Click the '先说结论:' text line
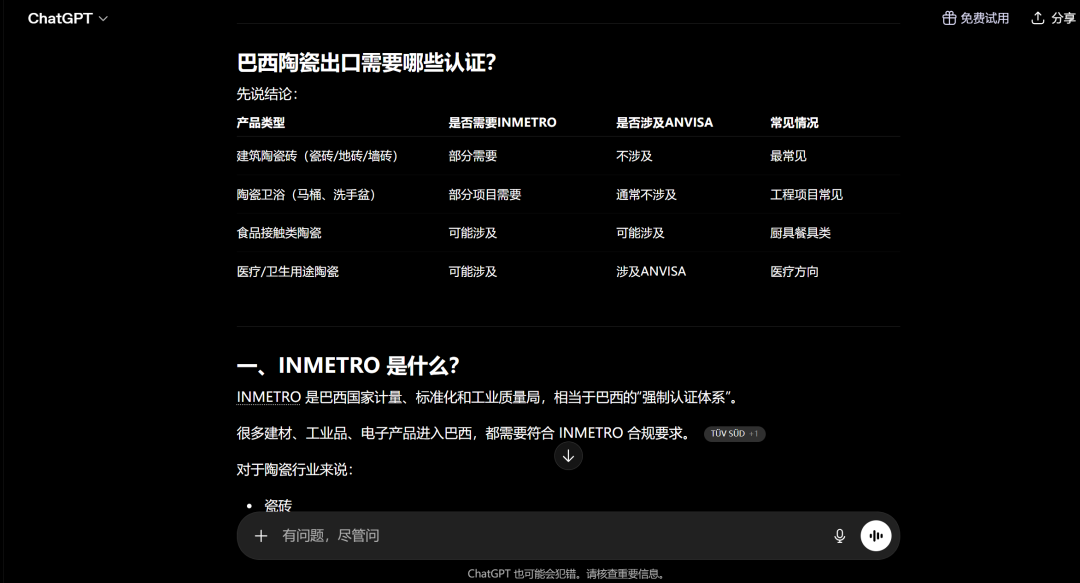This screenshot has width=1080, height=583. tap(267, 94)
